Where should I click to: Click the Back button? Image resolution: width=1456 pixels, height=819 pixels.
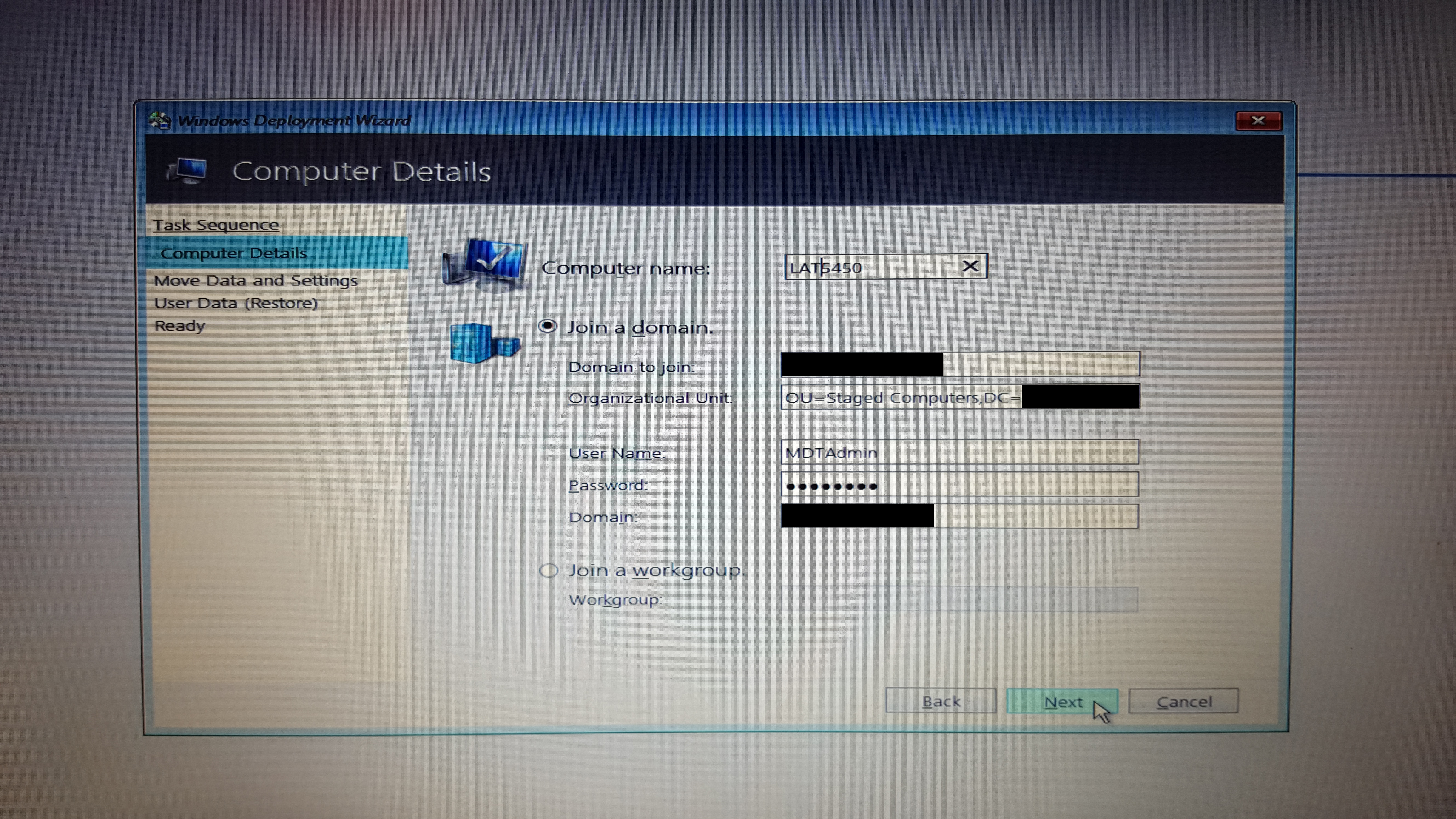pyautogui.click(x=940, y=701)
